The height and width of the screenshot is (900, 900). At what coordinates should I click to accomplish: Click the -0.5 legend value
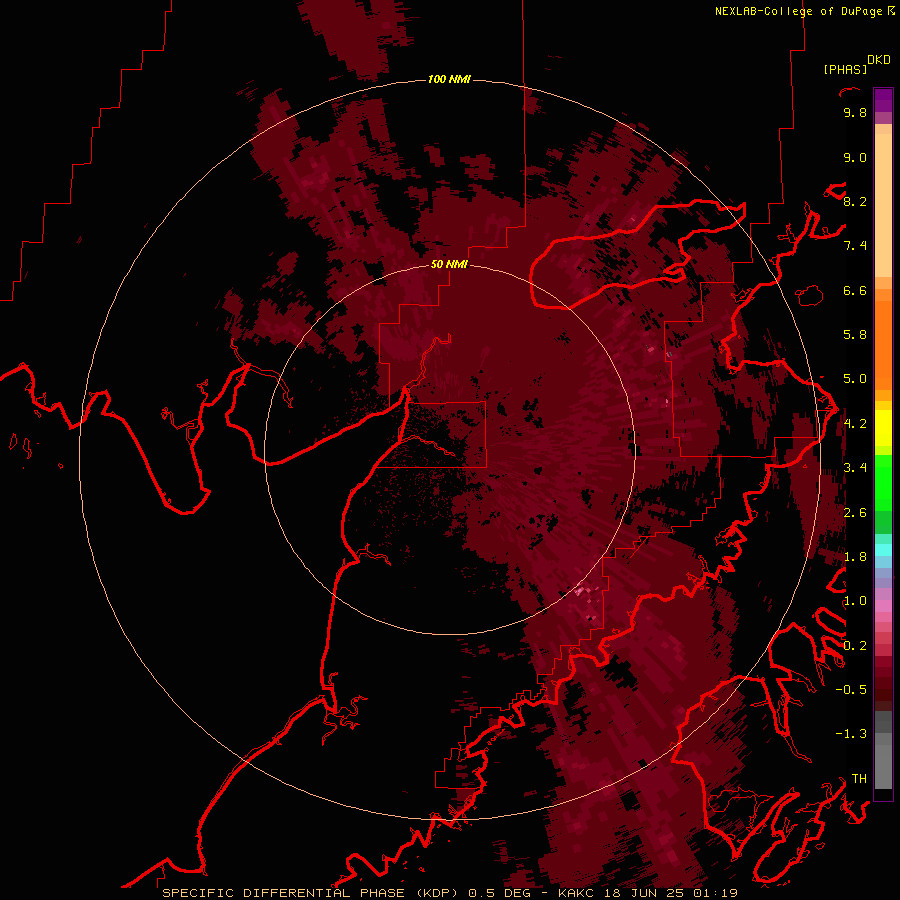tap(851, 690)
